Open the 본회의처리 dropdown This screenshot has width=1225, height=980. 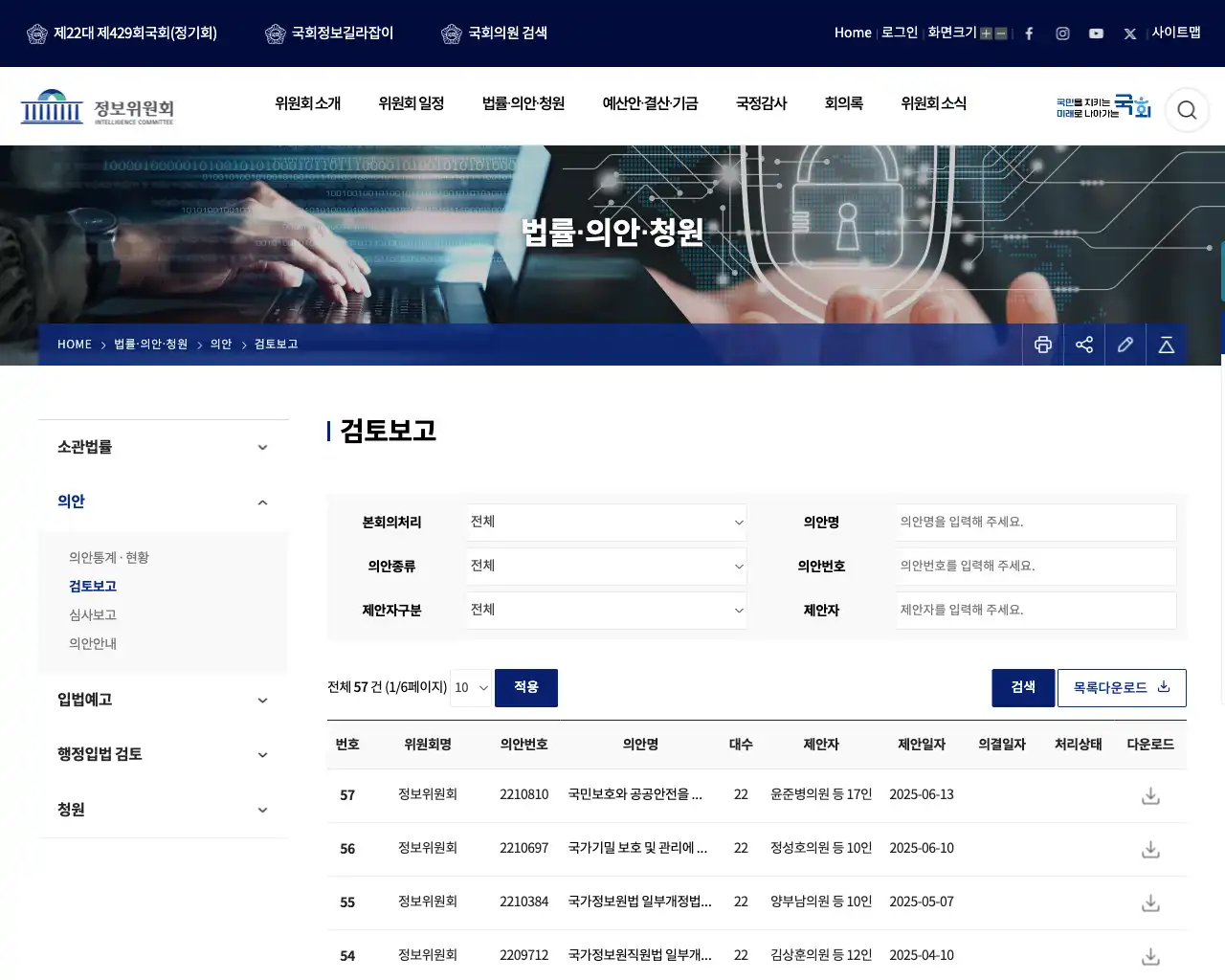click(607, 523)
